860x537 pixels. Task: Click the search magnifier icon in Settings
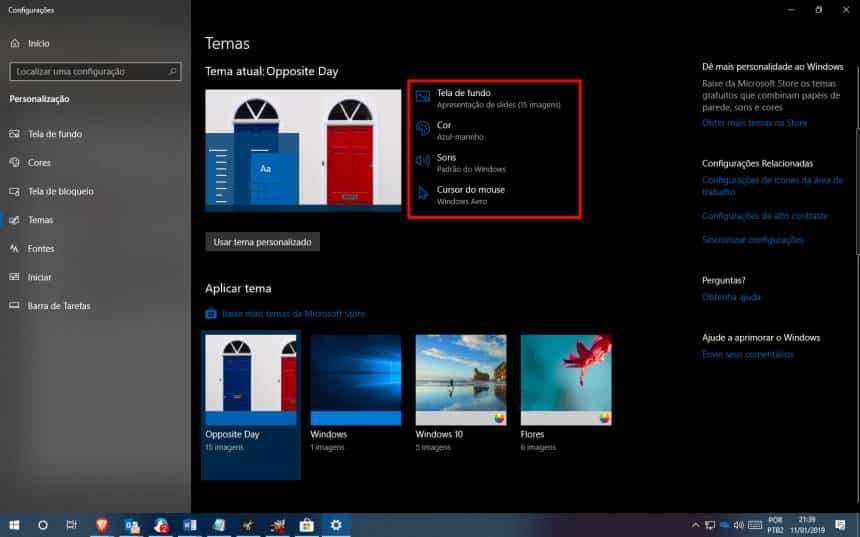[x=172, y=71]
